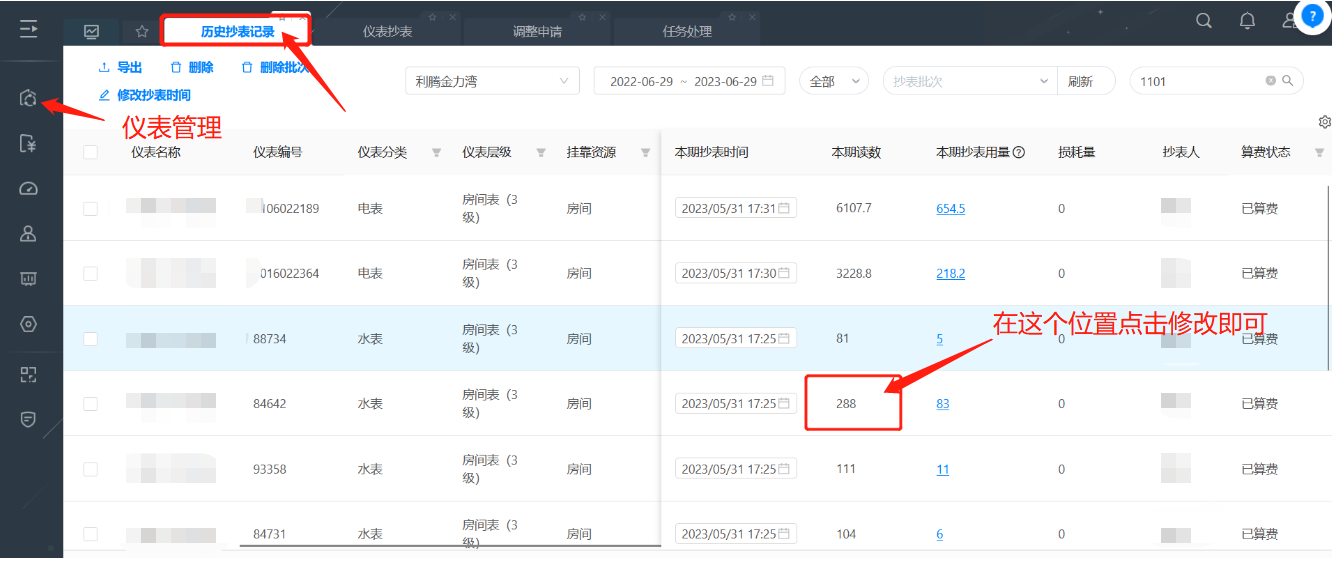The image size is (1333, 561).
Task: Check the row for meter 88734
Action: click(x=91, y=339)
